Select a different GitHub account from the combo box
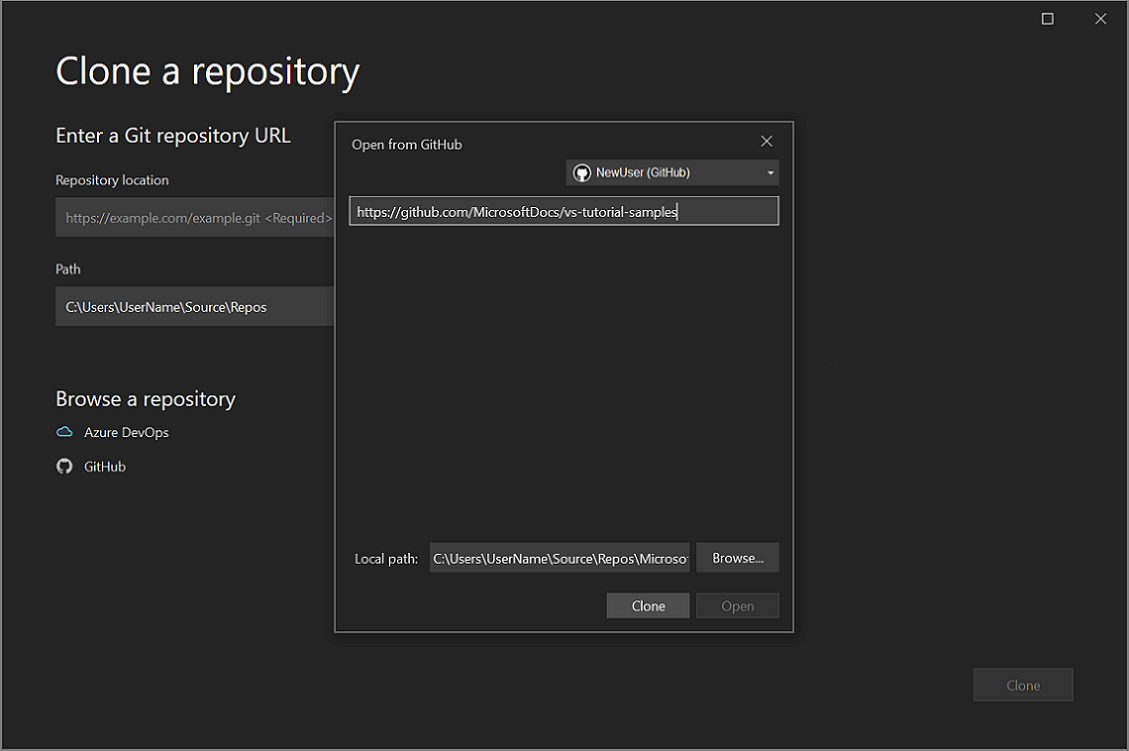The height and width of the screenshot is (751, 1129). click(670, 172)
